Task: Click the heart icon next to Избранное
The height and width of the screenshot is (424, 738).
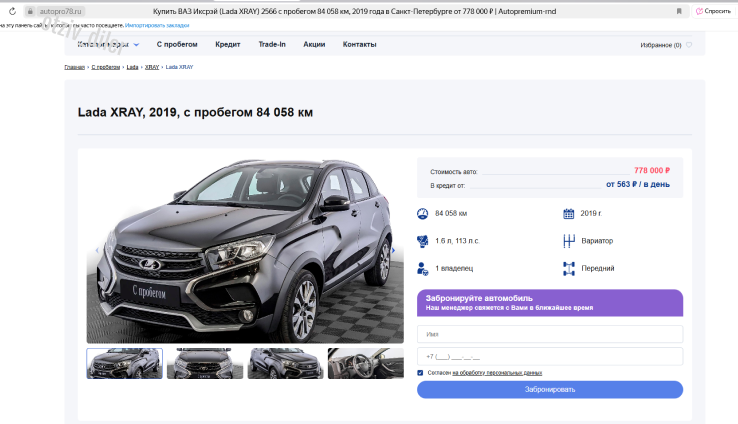Action: [689, 45]
